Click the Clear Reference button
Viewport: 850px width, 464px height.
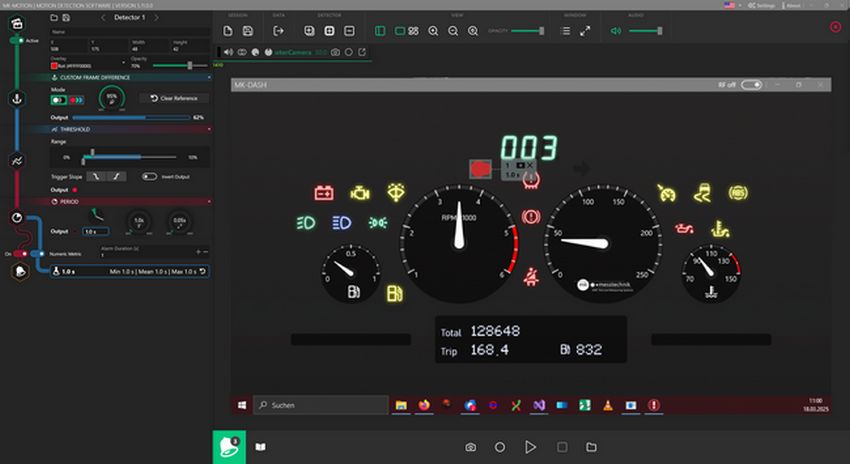click(x=175, y=98)
